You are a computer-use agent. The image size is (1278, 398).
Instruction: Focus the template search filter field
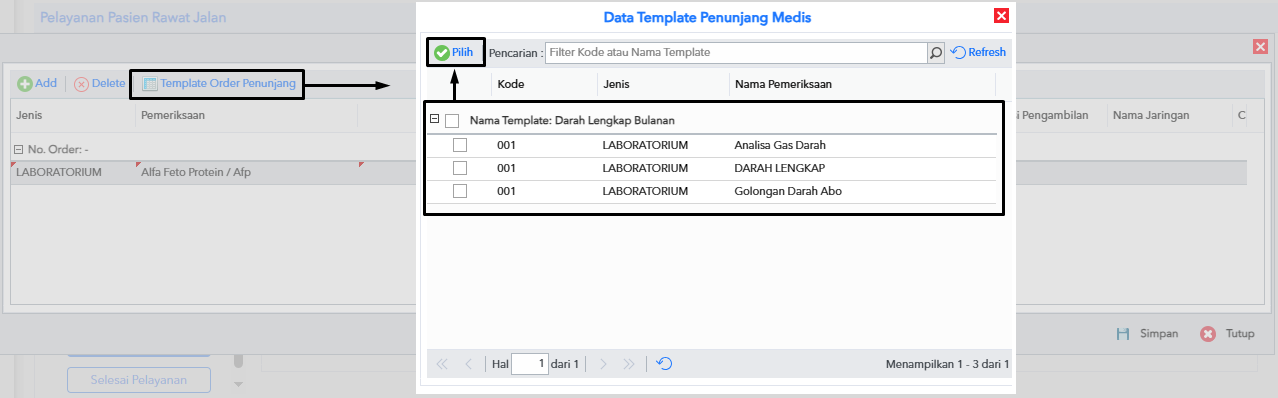(x=737, y=52)
